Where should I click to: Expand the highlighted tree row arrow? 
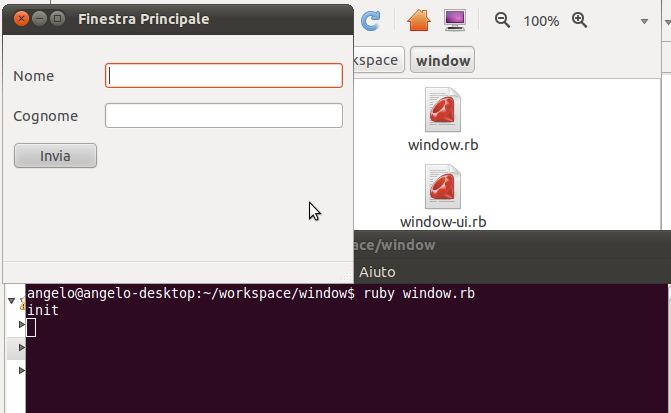point(21,347)
